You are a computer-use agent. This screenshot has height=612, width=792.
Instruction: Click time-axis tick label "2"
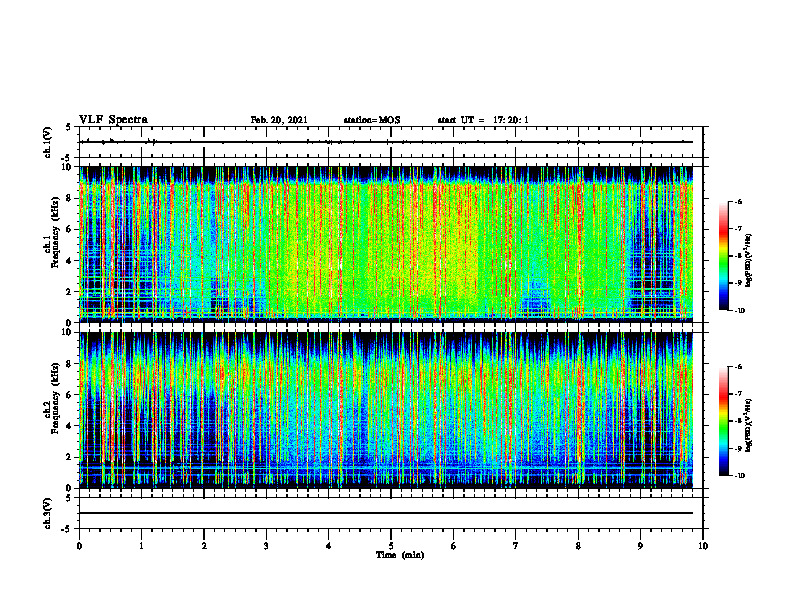click(204, 546)
